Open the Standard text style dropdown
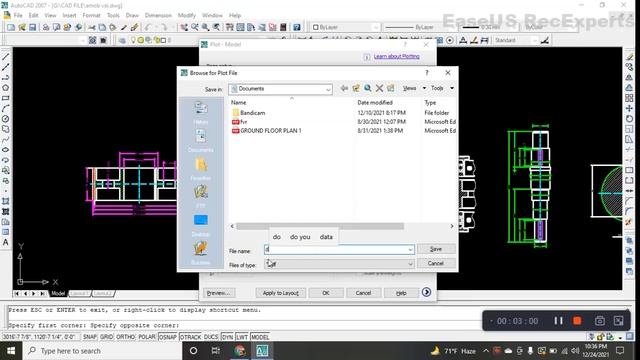 (516, 40)
